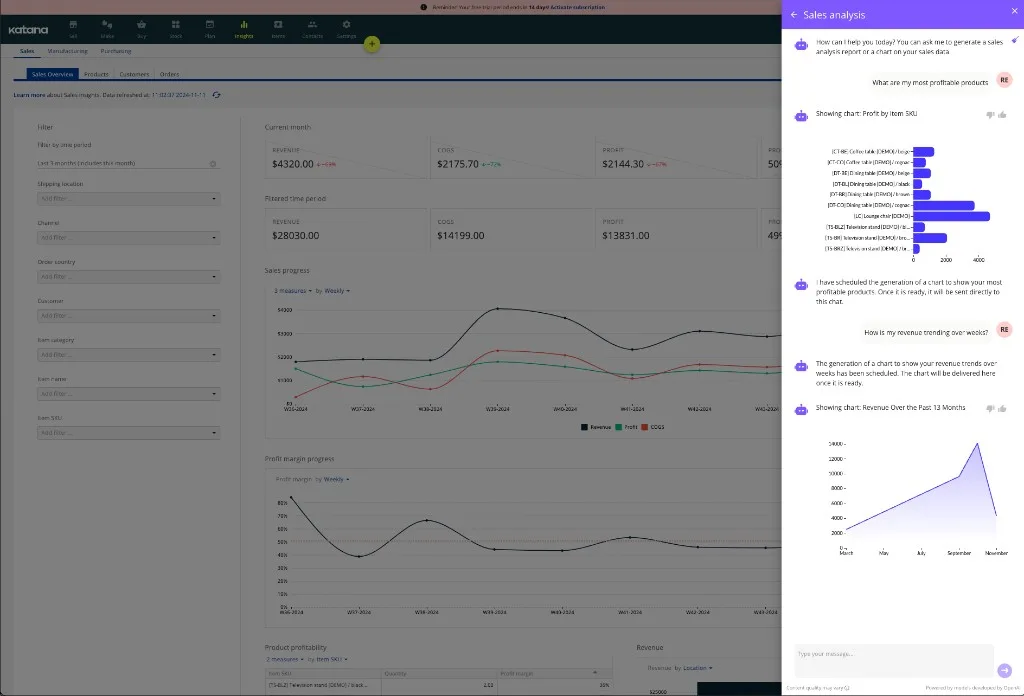Click the current month Revenue $4320.00 card
Viewport: 1024px width, 696px height.
(x=346, y=158)
